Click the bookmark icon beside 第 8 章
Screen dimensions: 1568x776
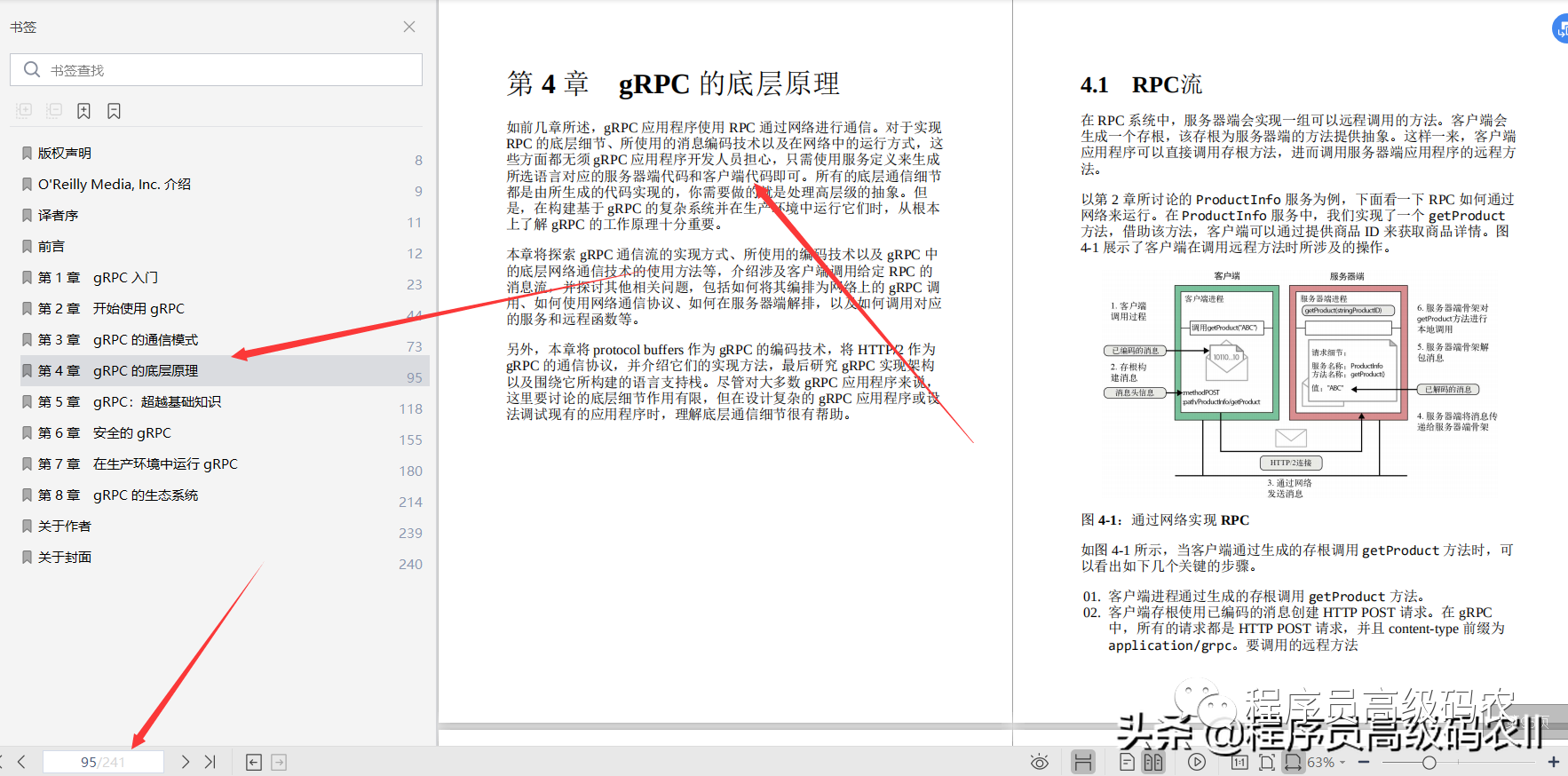coord(27,495)
